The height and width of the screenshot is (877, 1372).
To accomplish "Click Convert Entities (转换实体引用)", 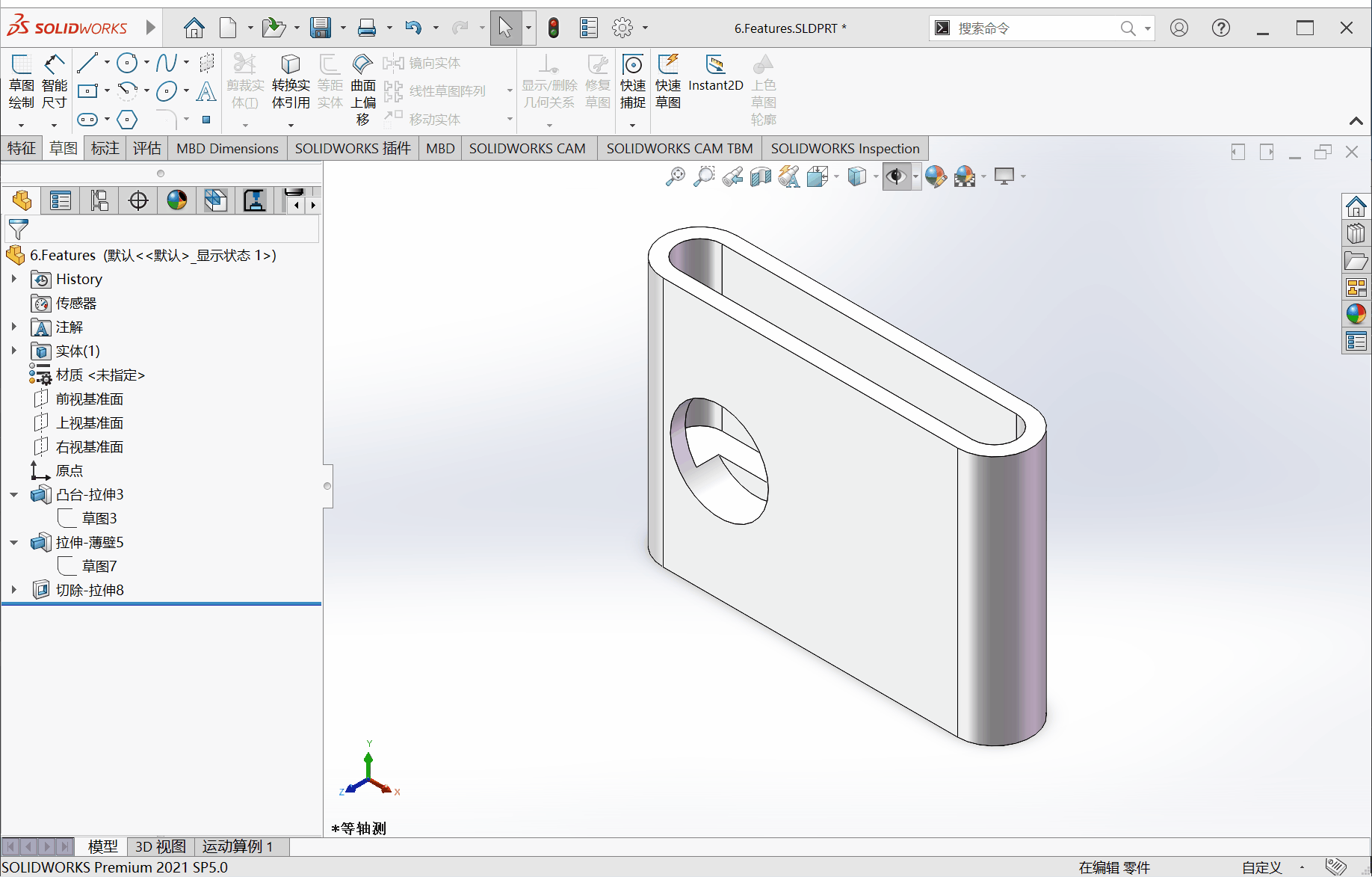I will click(291, 82).
